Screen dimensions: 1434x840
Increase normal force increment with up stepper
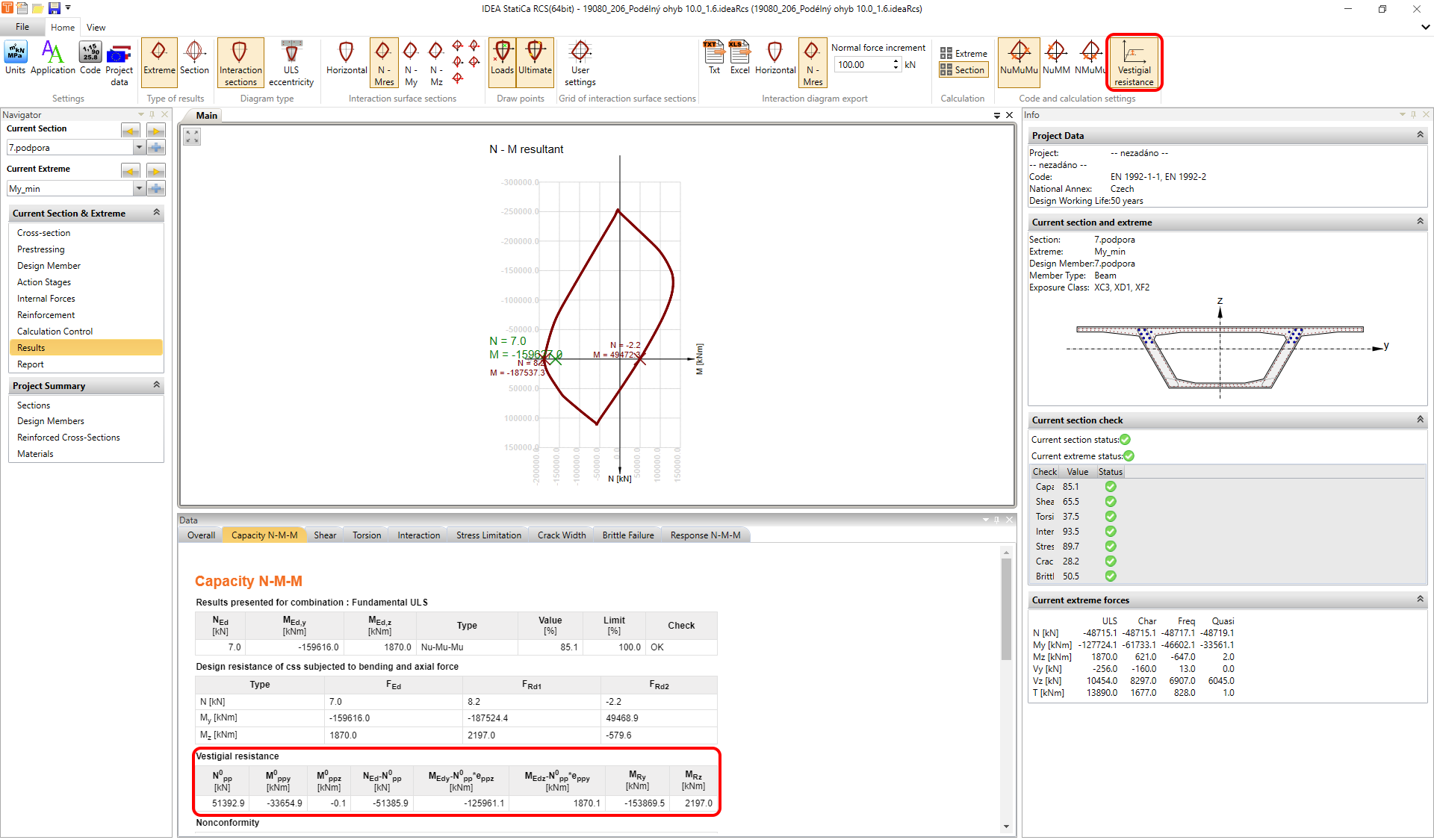coord(895,60)
